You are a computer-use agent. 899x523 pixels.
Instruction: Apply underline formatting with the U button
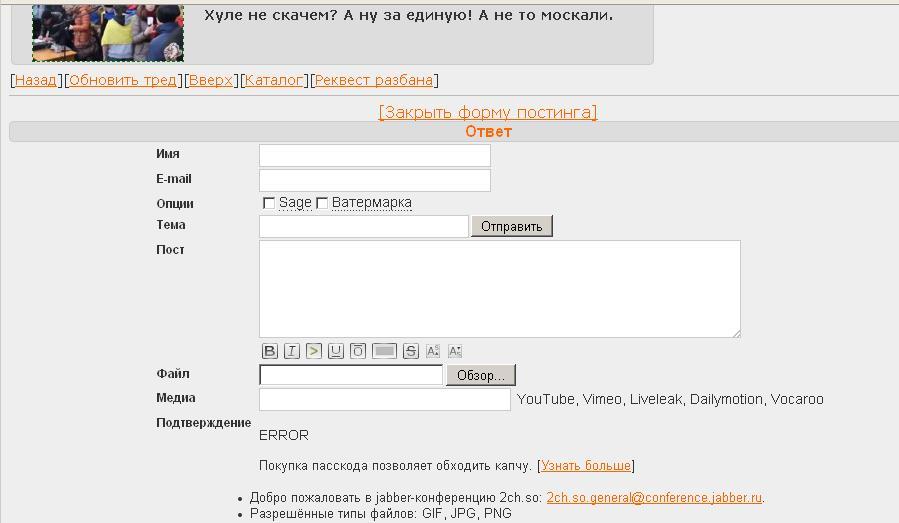pyautogui.click(x=336, y=351)
